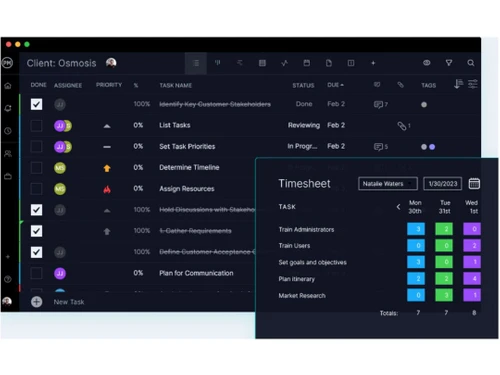Change critical flame priority on Assign Resources
This screenshot has width=500, height=375.
pos(107,189)
